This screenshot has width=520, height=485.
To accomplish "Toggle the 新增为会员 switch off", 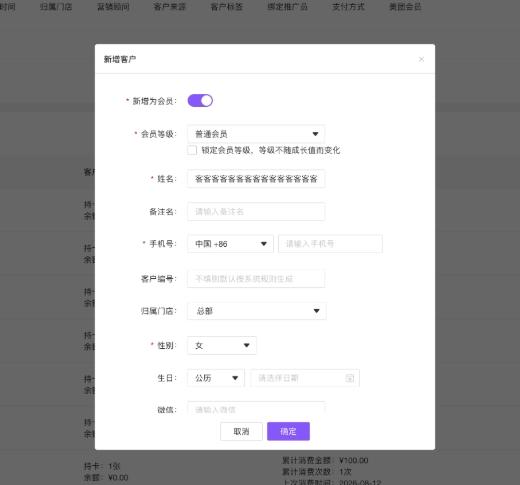I will pos(200,101).
